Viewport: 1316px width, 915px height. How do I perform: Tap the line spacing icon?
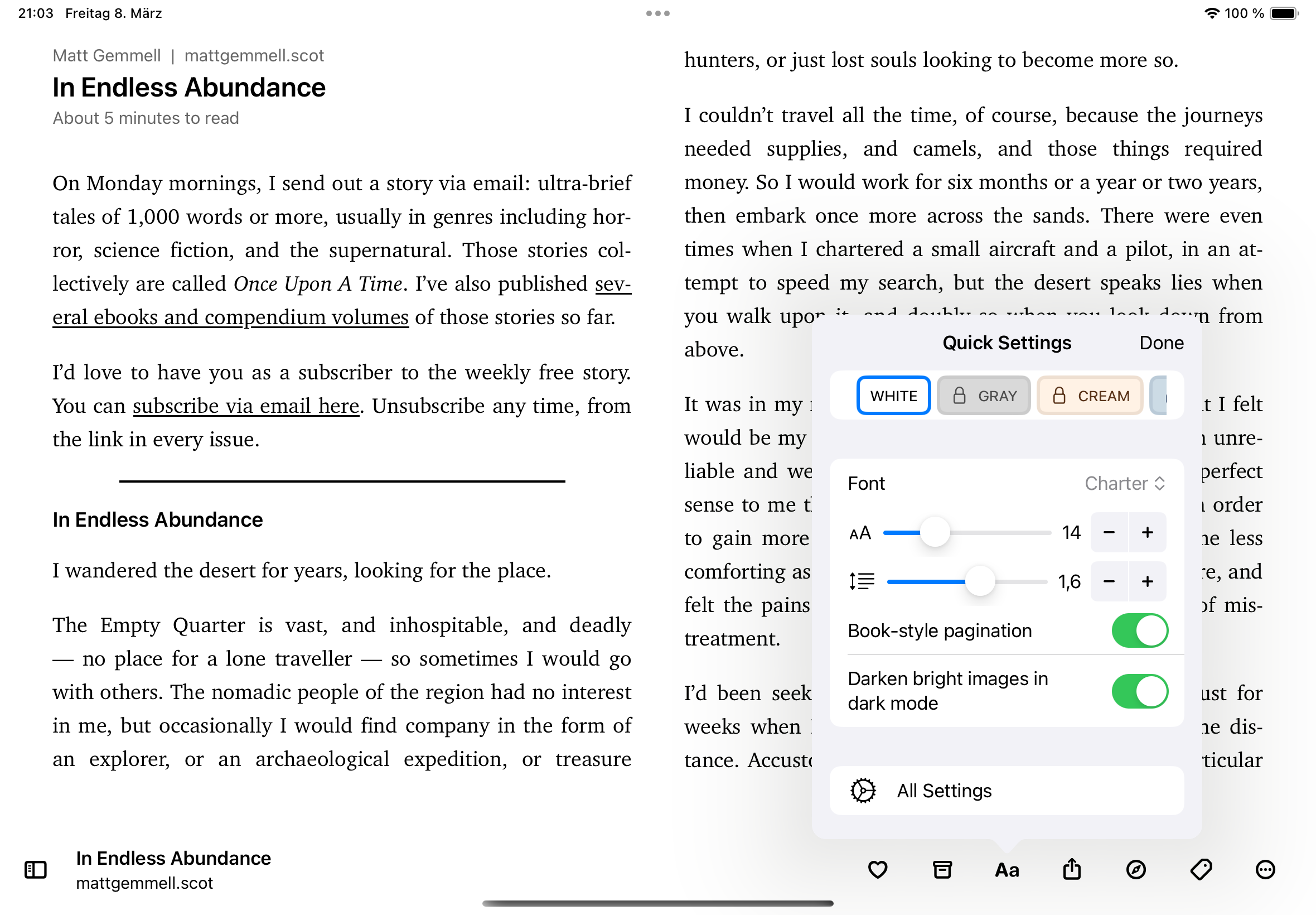pyautogui.click(x=862, y=581)
